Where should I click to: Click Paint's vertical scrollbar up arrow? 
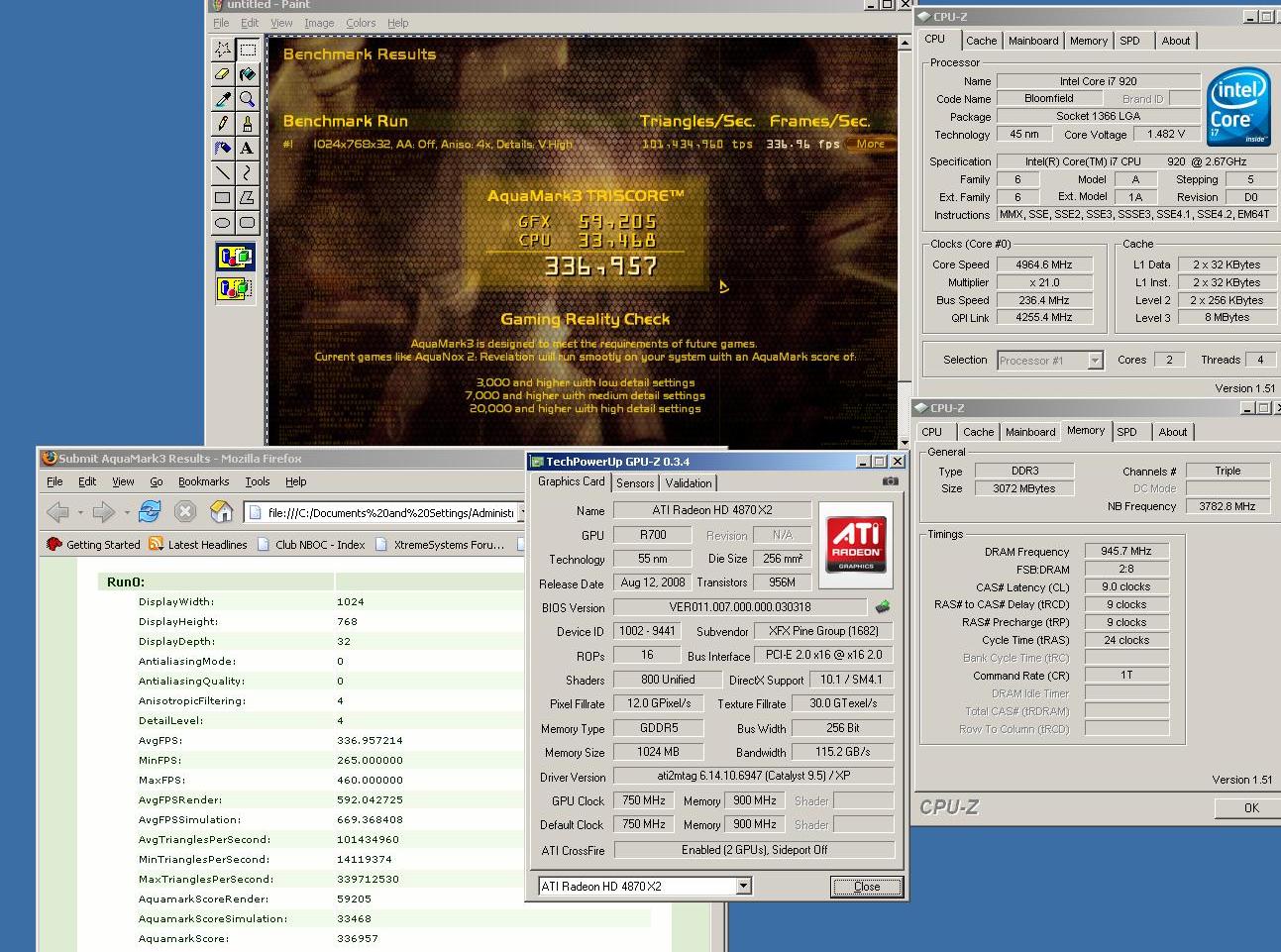[905, 44]
